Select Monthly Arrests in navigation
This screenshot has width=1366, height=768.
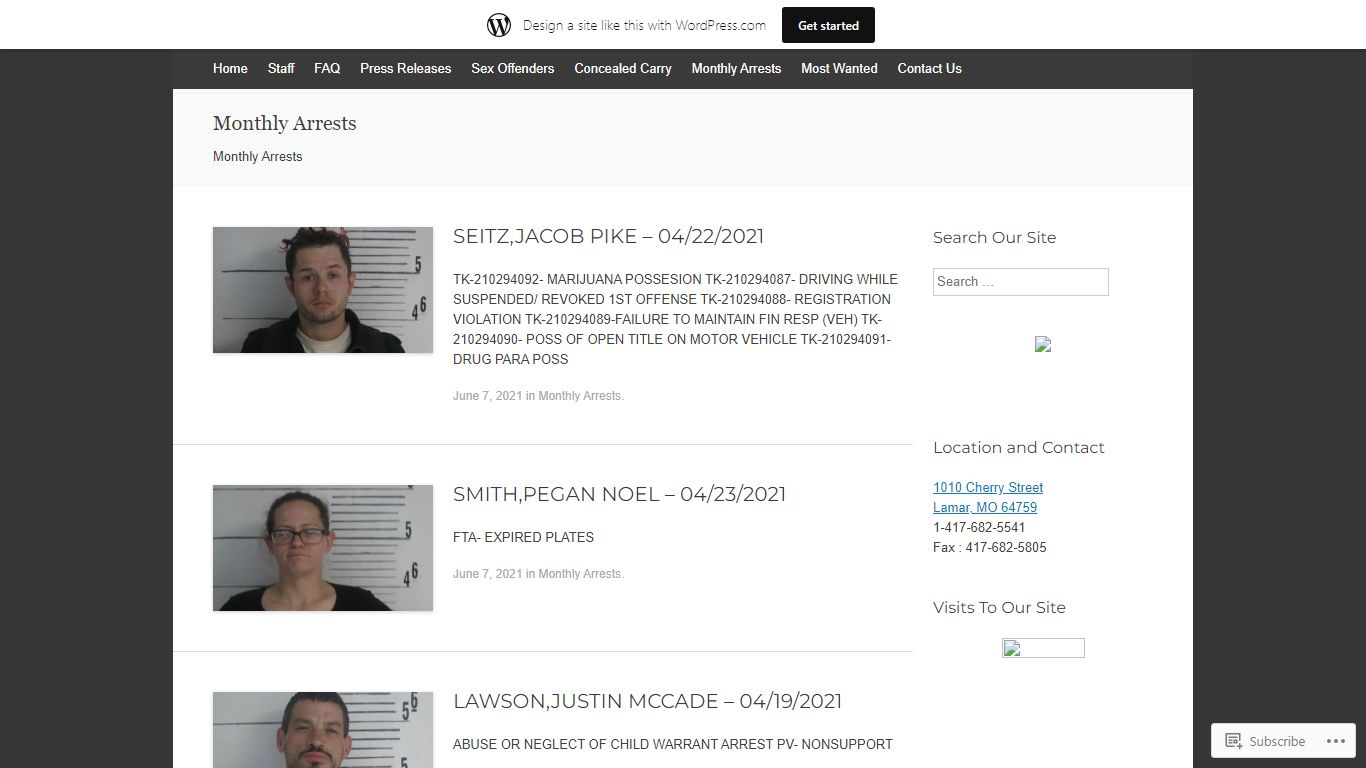(x=736, y=68)
